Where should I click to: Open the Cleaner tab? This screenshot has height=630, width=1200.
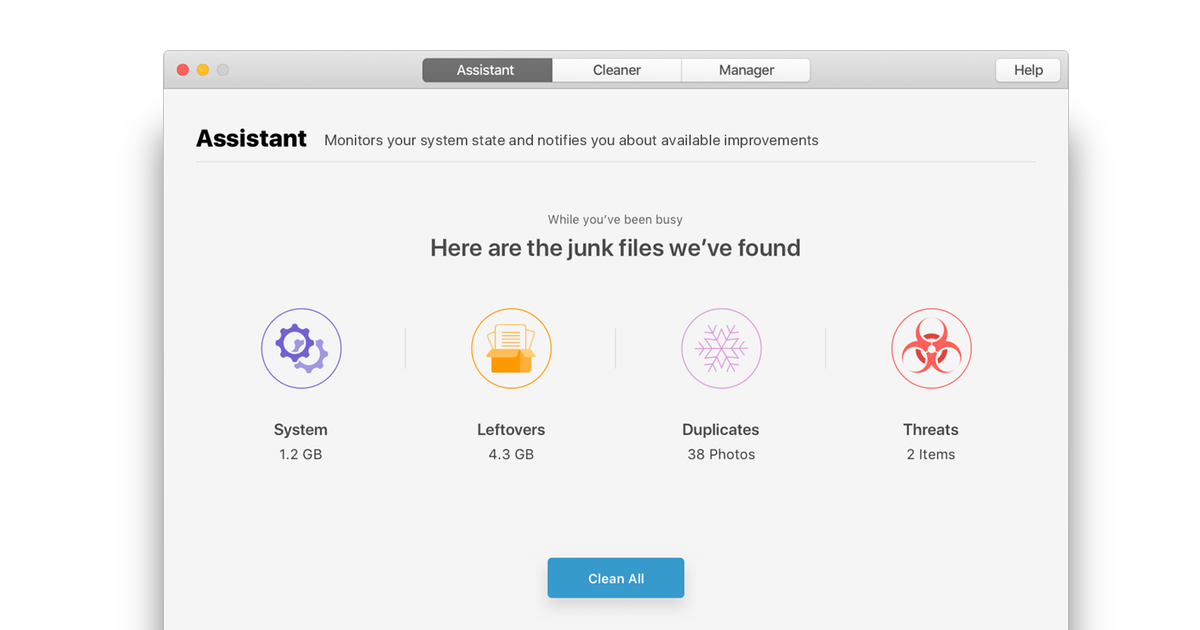[x=617, y=70]
